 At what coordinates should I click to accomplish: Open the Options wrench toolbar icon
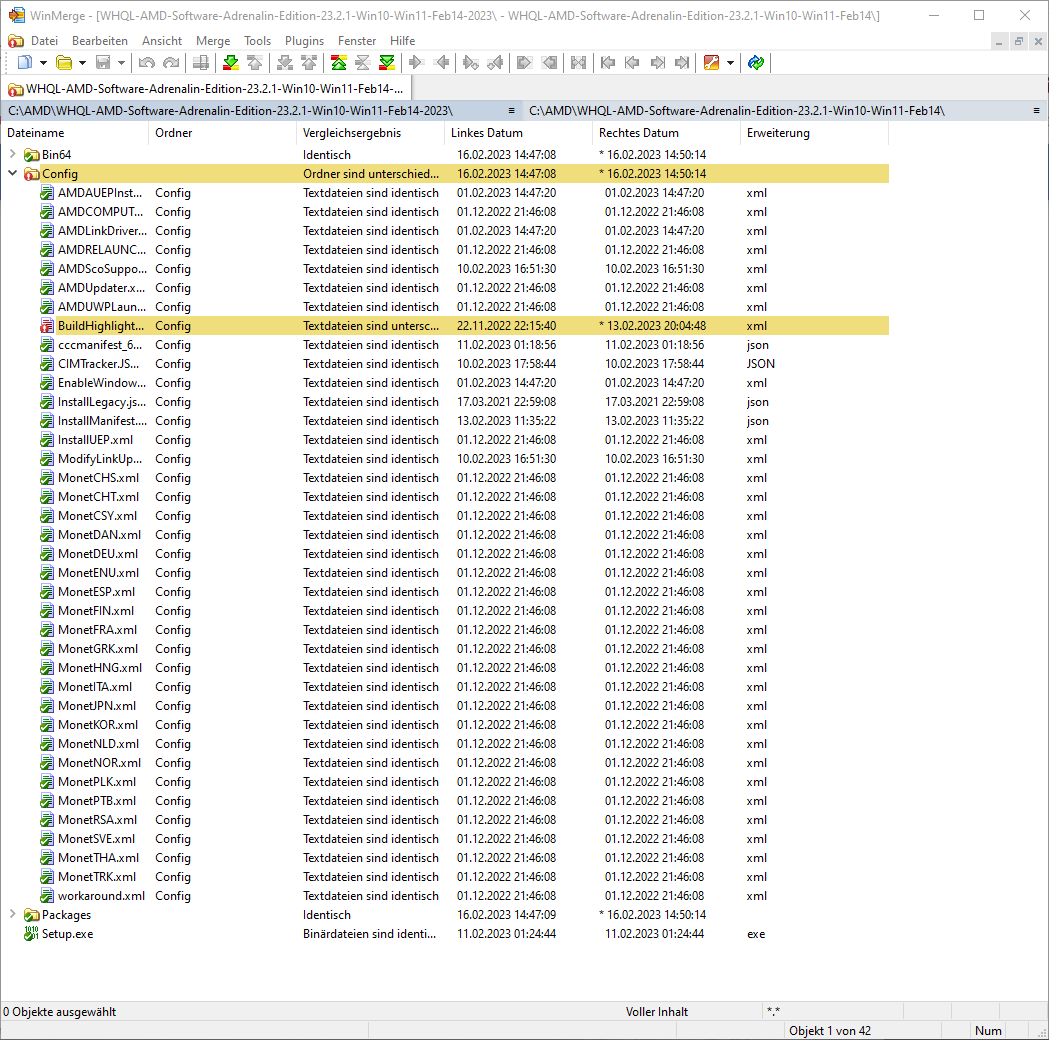(x=712, y=63)
